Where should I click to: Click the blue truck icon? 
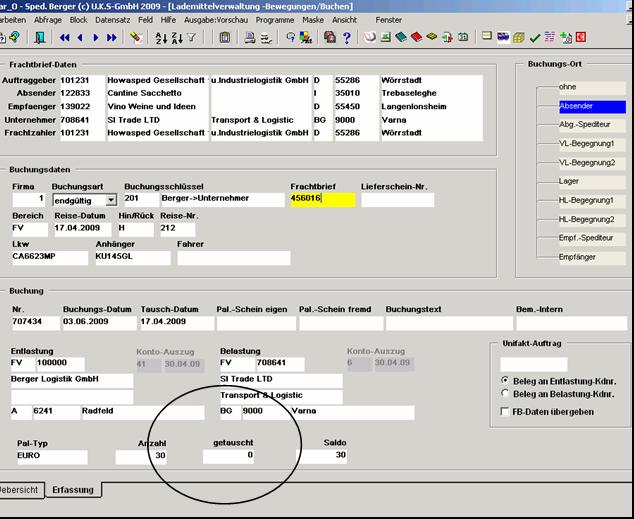coord(503,37)
